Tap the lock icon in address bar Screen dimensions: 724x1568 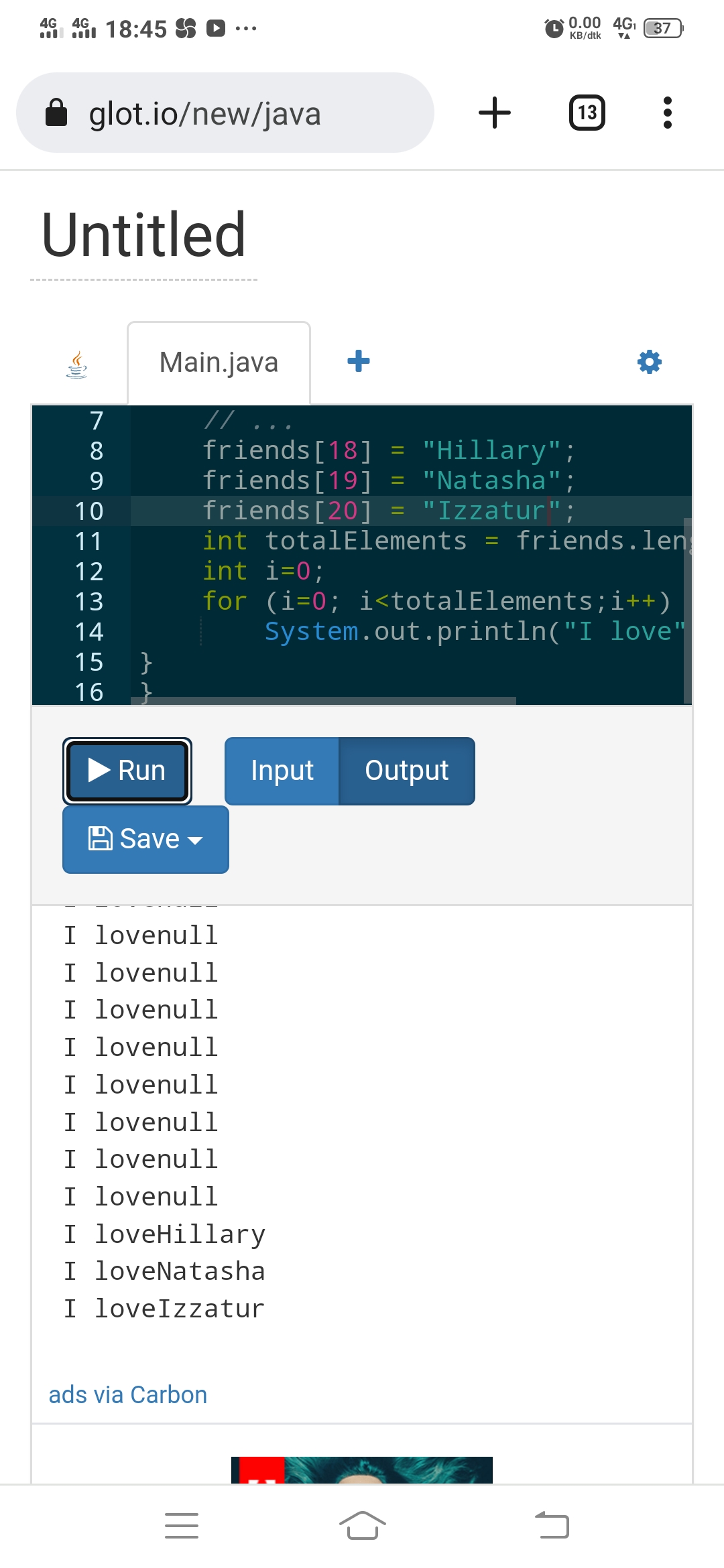[x=56, y=113]
